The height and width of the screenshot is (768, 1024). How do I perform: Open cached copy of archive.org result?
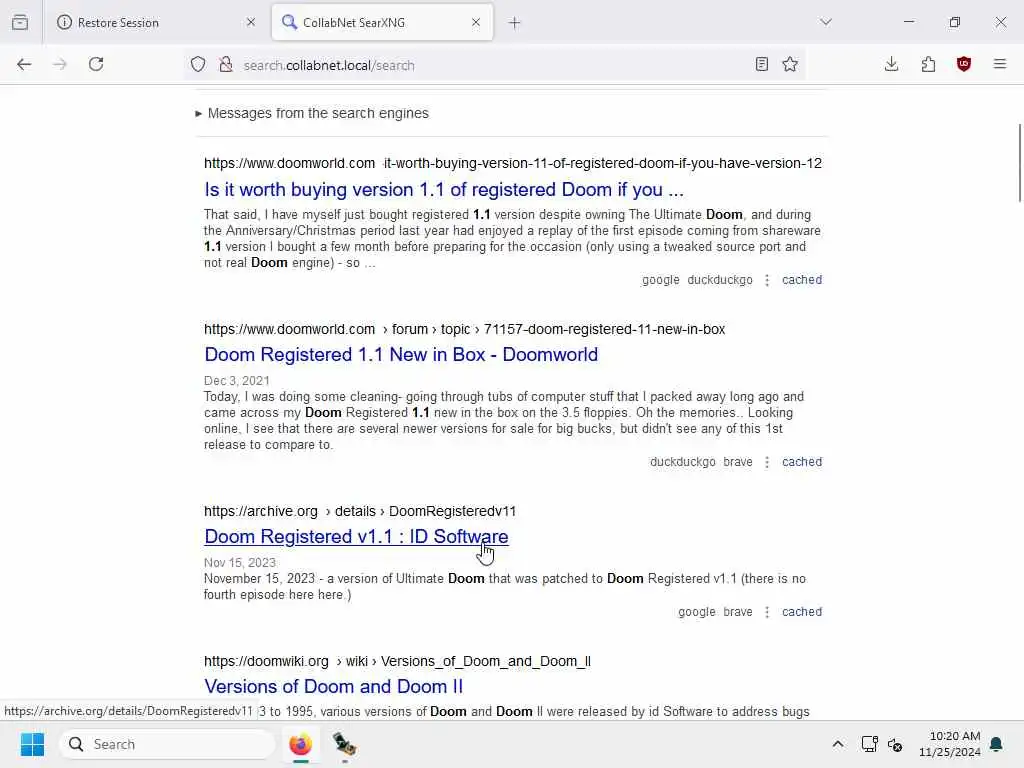coord(802,612)
